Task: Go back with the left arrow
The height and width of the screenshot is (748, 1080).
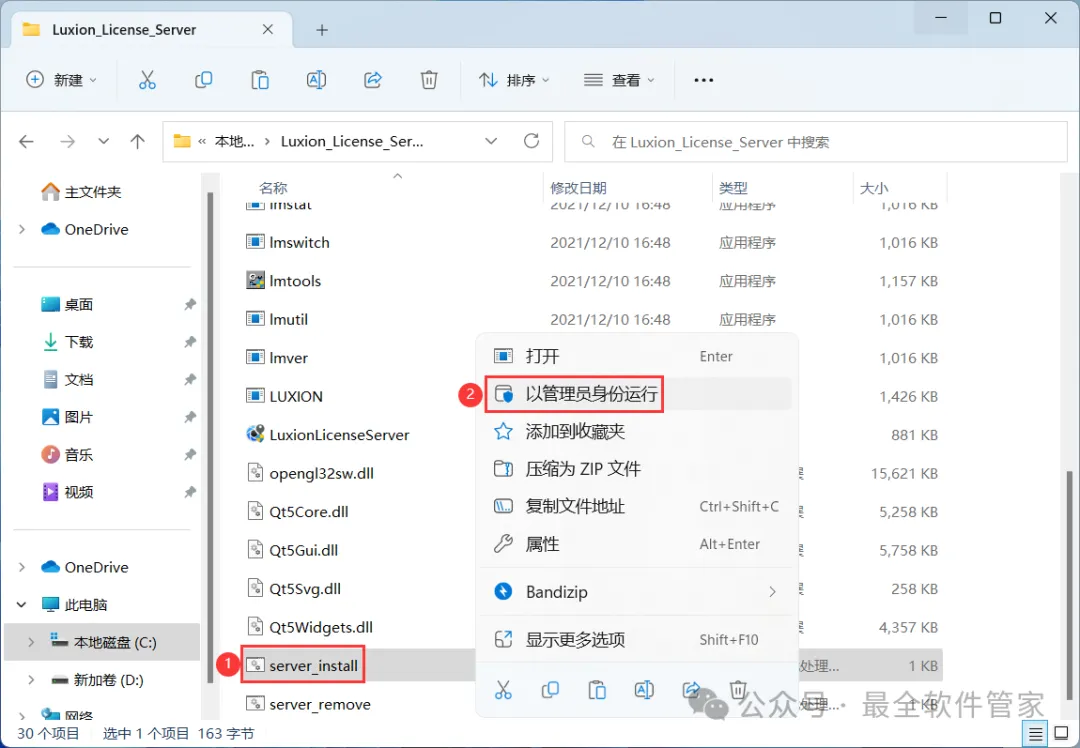Action: [26, 142]
